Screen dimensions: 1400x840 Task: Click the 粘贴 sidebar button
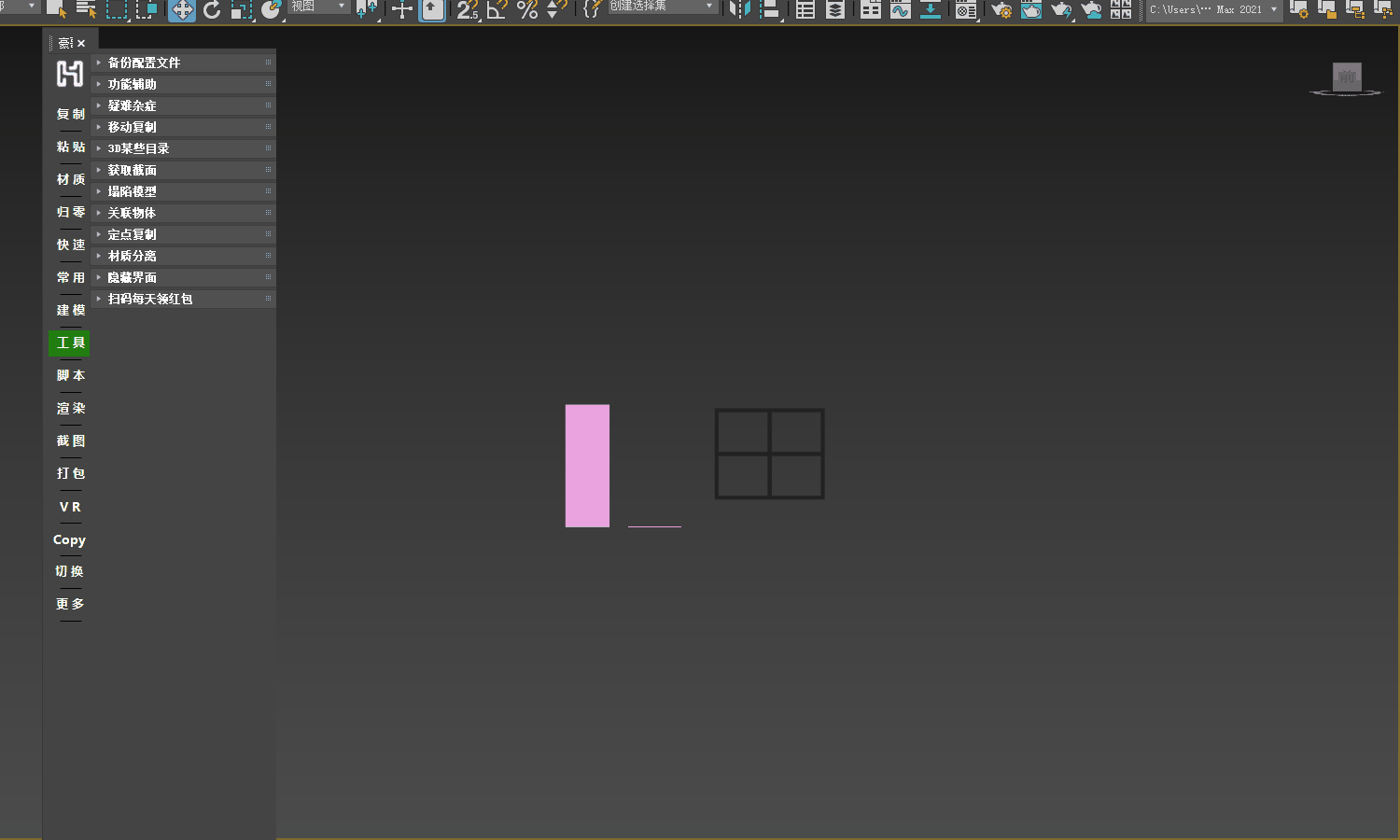coord(70,147)
